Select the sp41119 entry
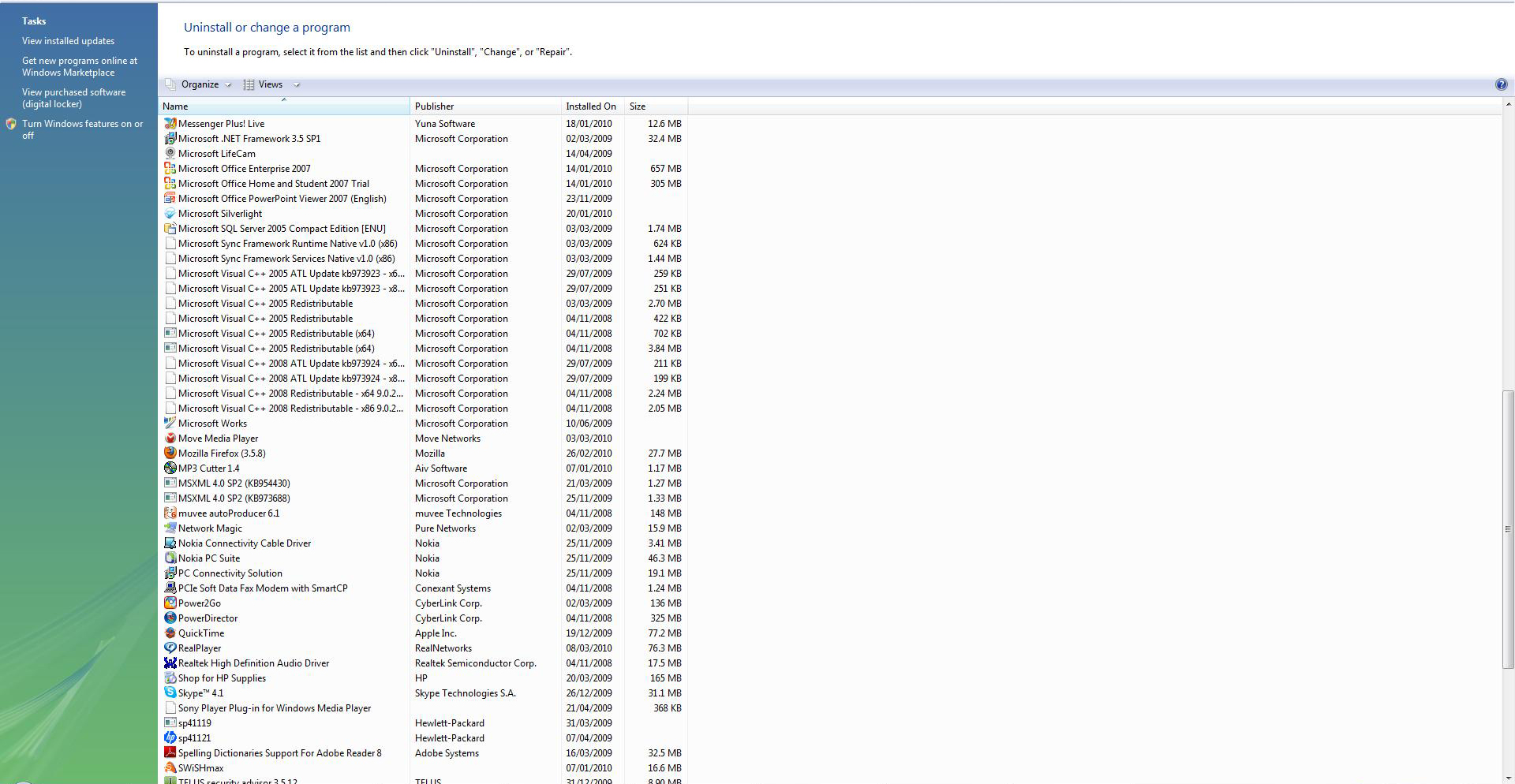This screenshot has width=1515, height=784. point(195,722)
